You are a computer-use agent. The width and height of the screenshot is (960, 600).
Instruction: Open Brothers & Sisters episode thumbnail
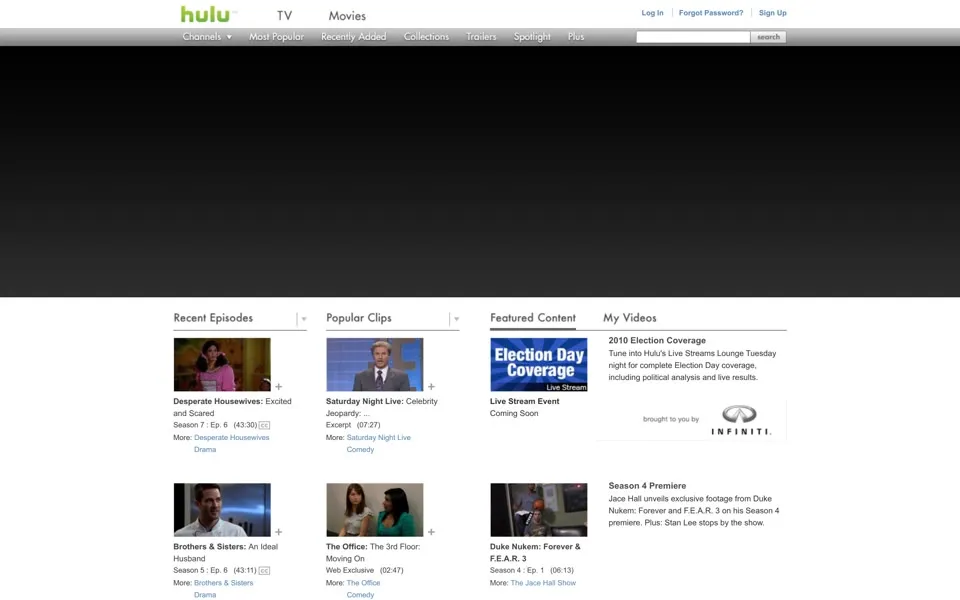coord(222,510)
